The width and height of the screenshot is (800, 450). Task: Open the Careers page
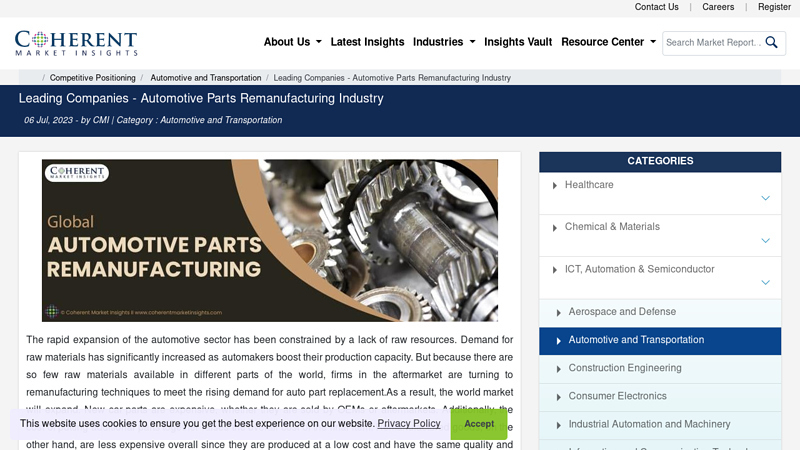coord(718,7)
